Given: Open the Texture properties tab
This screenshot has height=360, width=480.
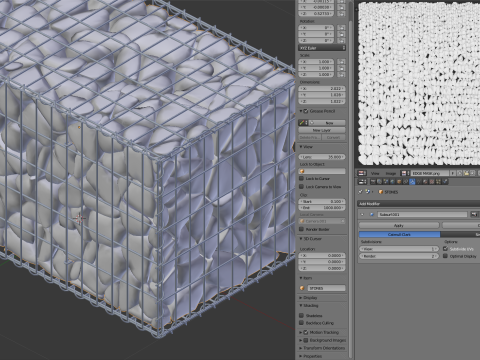Looking at the screenshot, I should pyautogui.click(x=432, y=181).
